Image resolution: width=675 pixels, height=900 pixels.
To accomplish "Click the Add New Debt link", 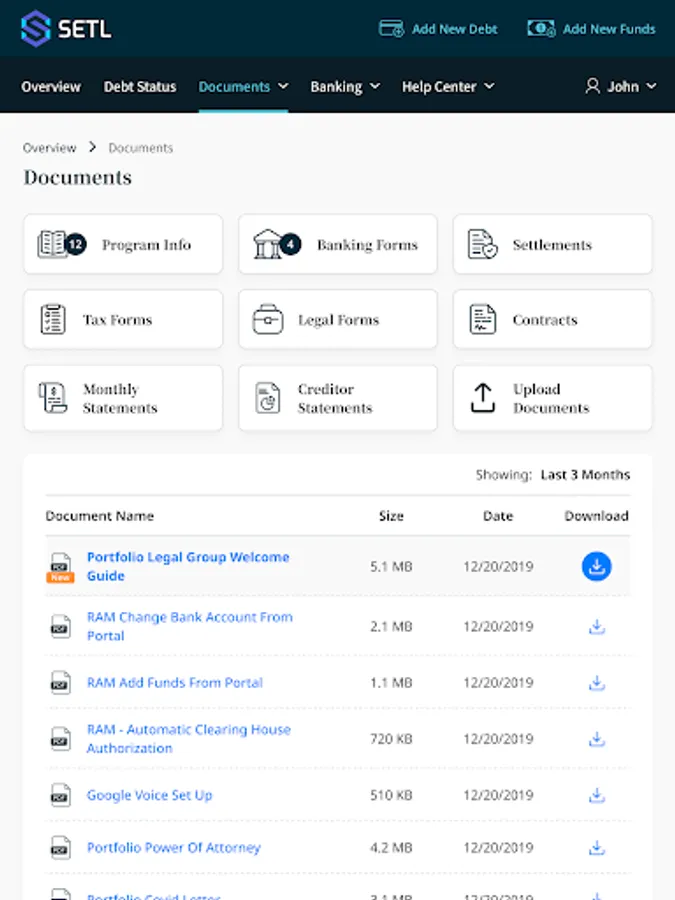I will click(438, 29).
